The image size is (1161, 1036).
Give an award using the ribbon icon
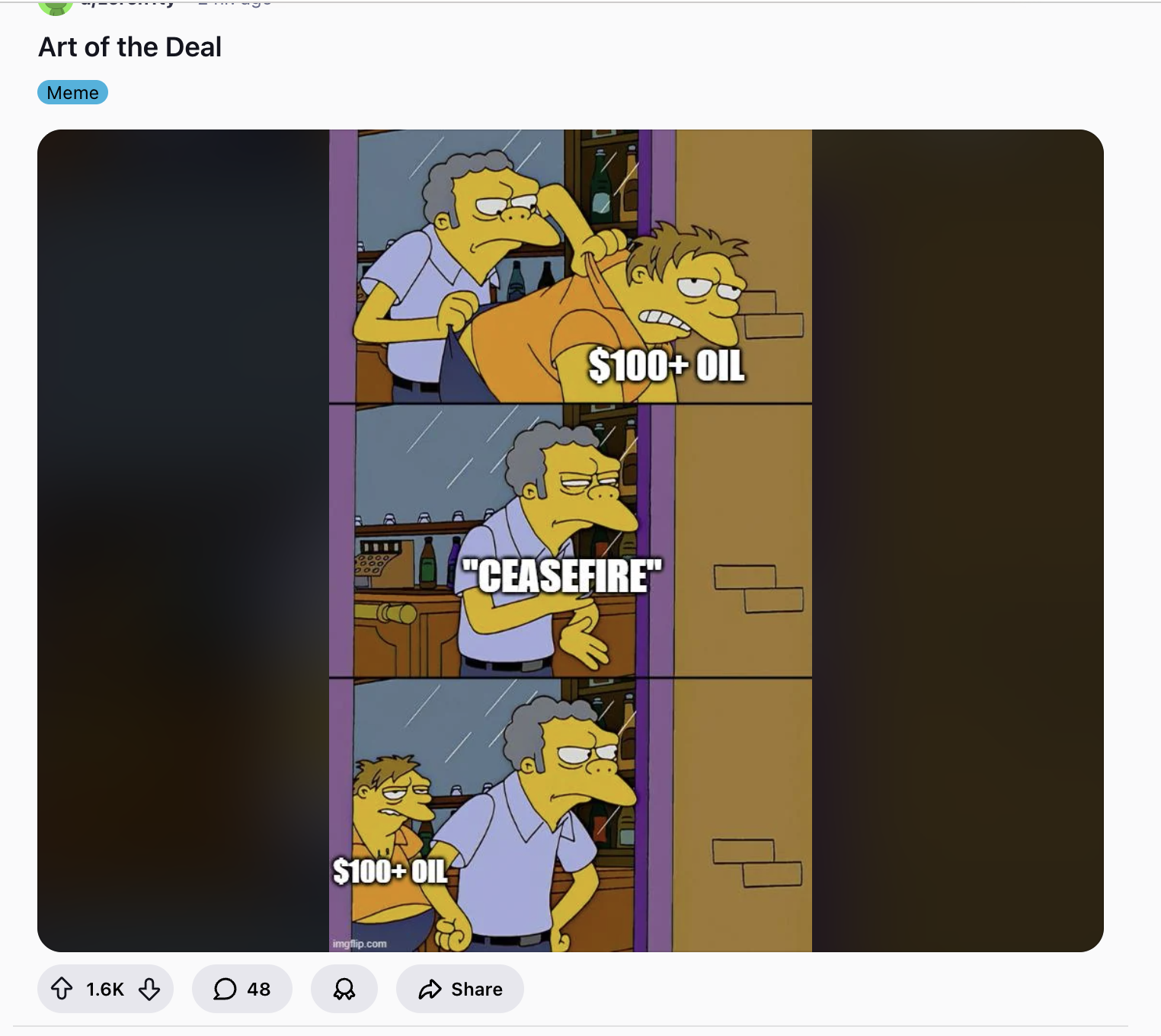344,989
